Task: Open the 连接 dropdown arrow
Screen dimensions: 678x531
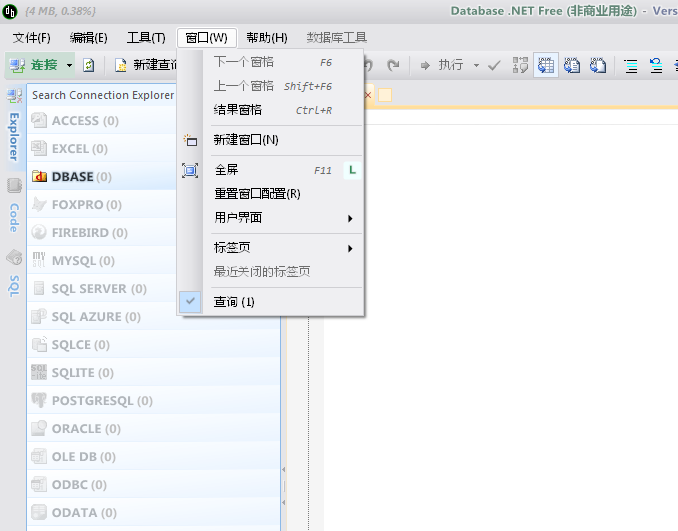Action: tap(69, 66)
